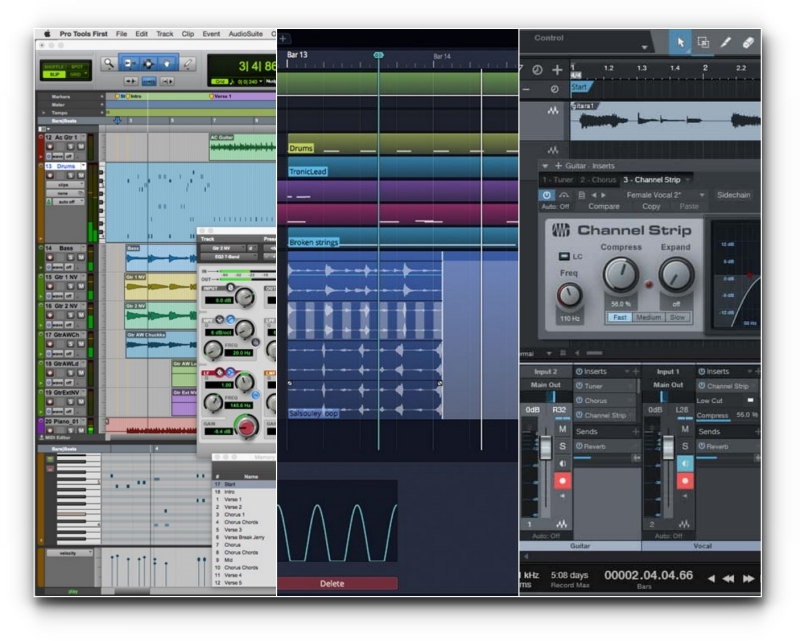
Task: Select the Arrow tool in Studio One toolbar
Action: [x=681, y=42]
